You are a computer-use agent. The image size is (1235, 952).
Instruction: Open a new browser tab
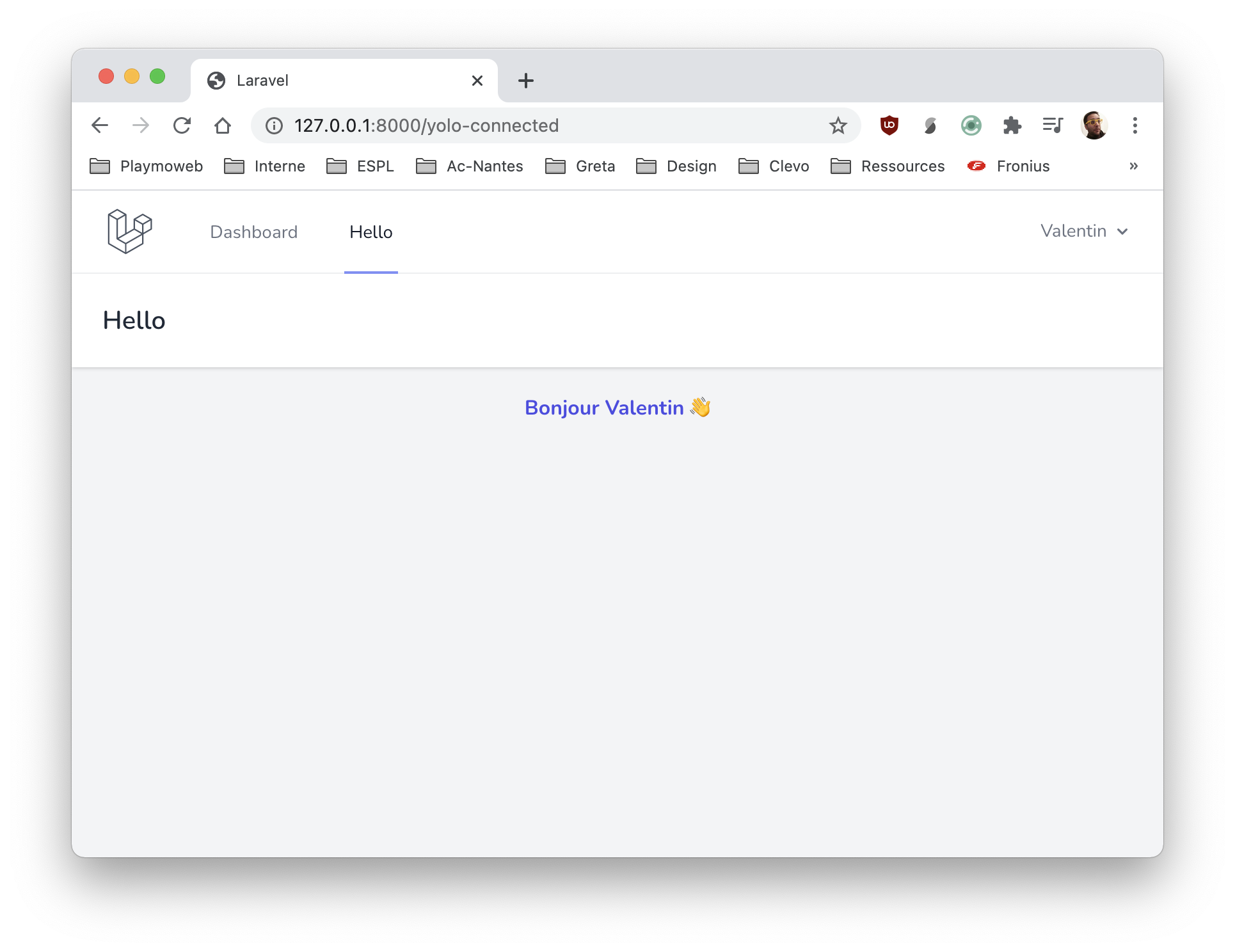pos(525,81)
